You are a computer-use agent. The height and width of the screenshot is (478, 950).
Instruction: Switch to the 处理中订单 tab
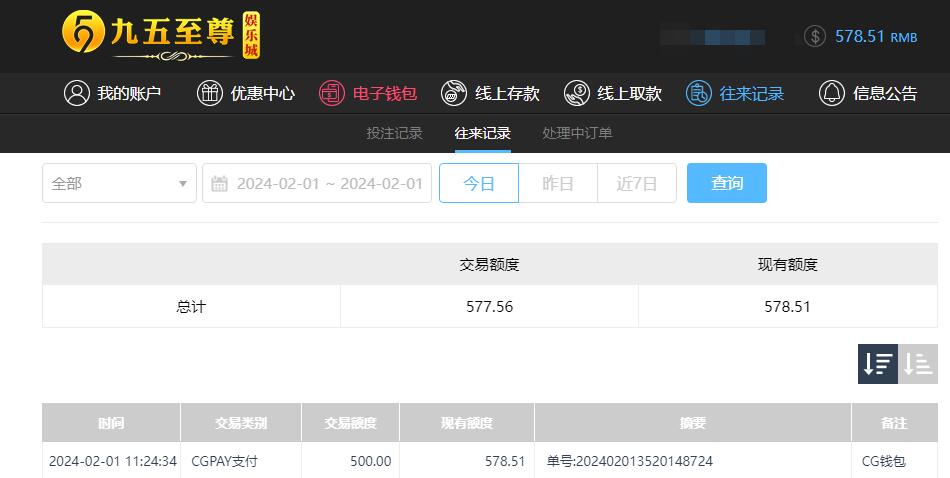[577, 133]
